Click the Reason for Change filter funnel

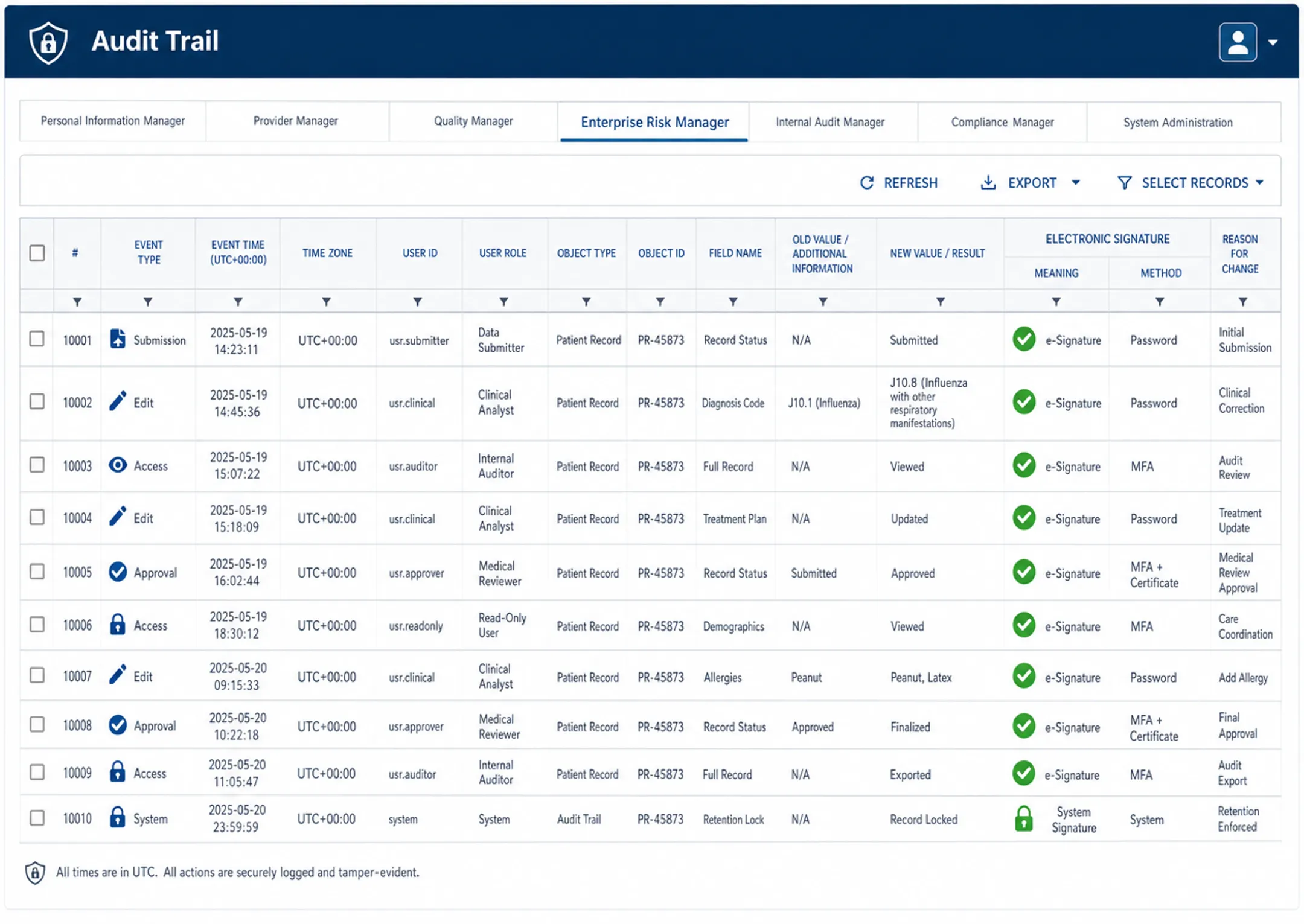pyautogui.click(x=1243, y=301)
